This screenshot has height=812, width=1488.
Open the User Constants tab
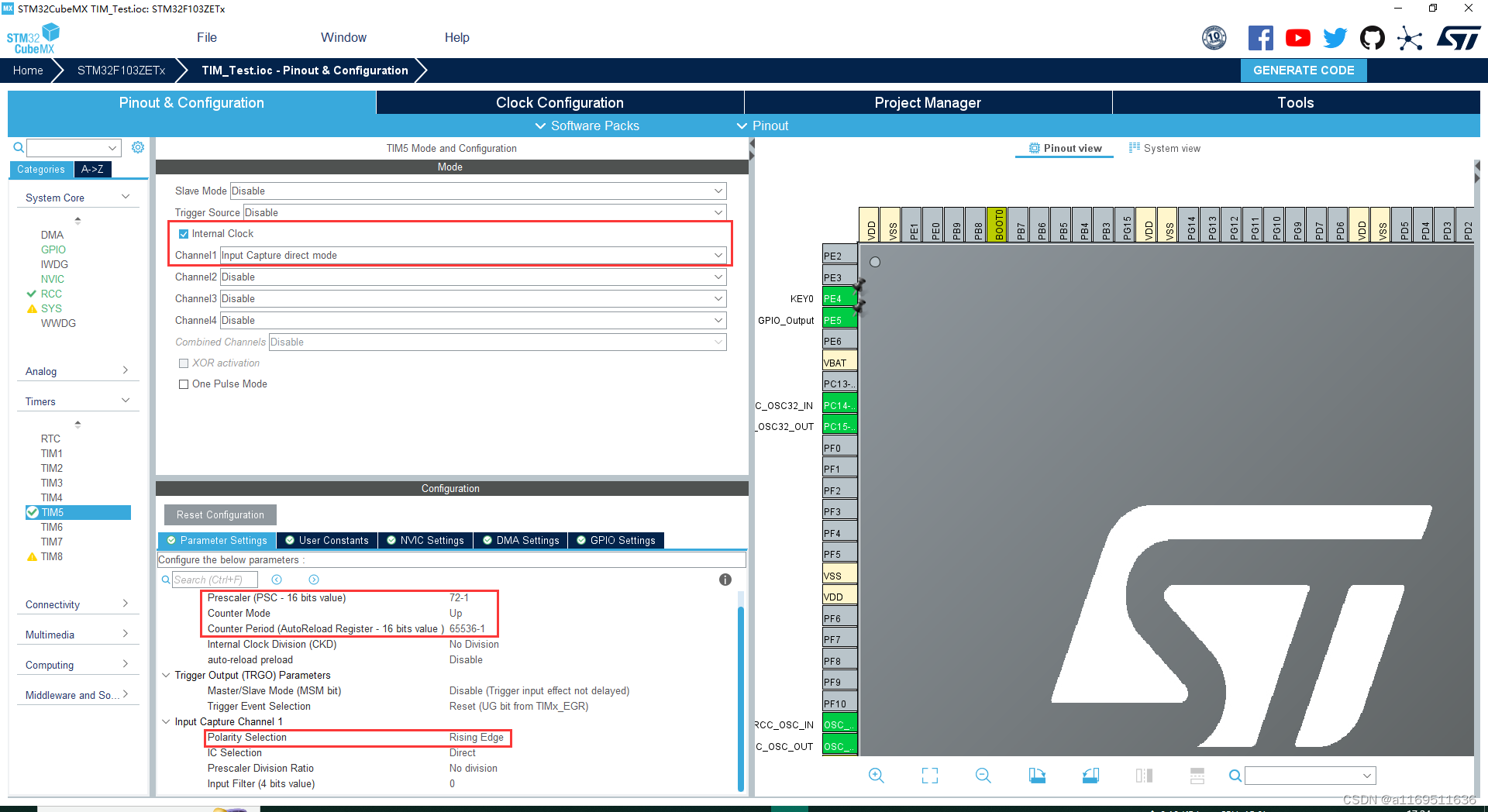(327, 540)
